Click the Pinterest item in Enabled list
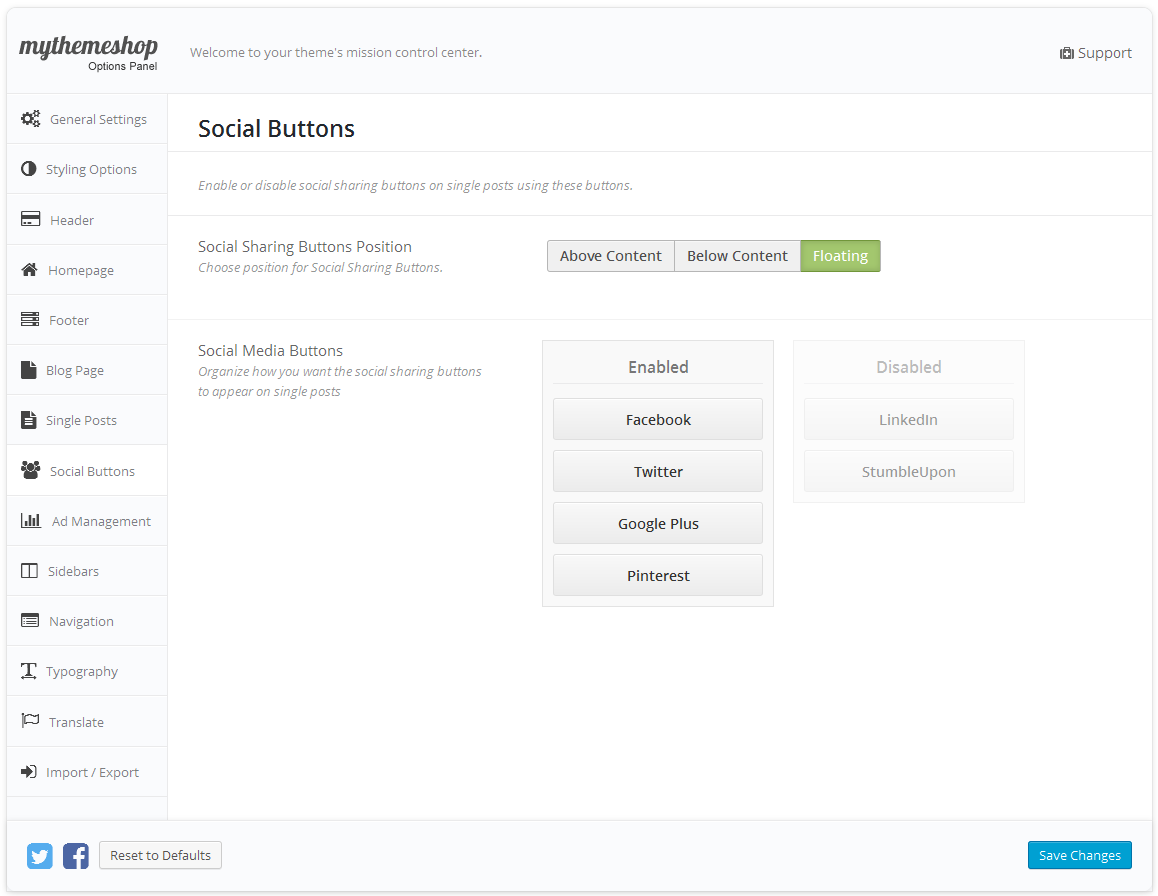 point(658,576)
